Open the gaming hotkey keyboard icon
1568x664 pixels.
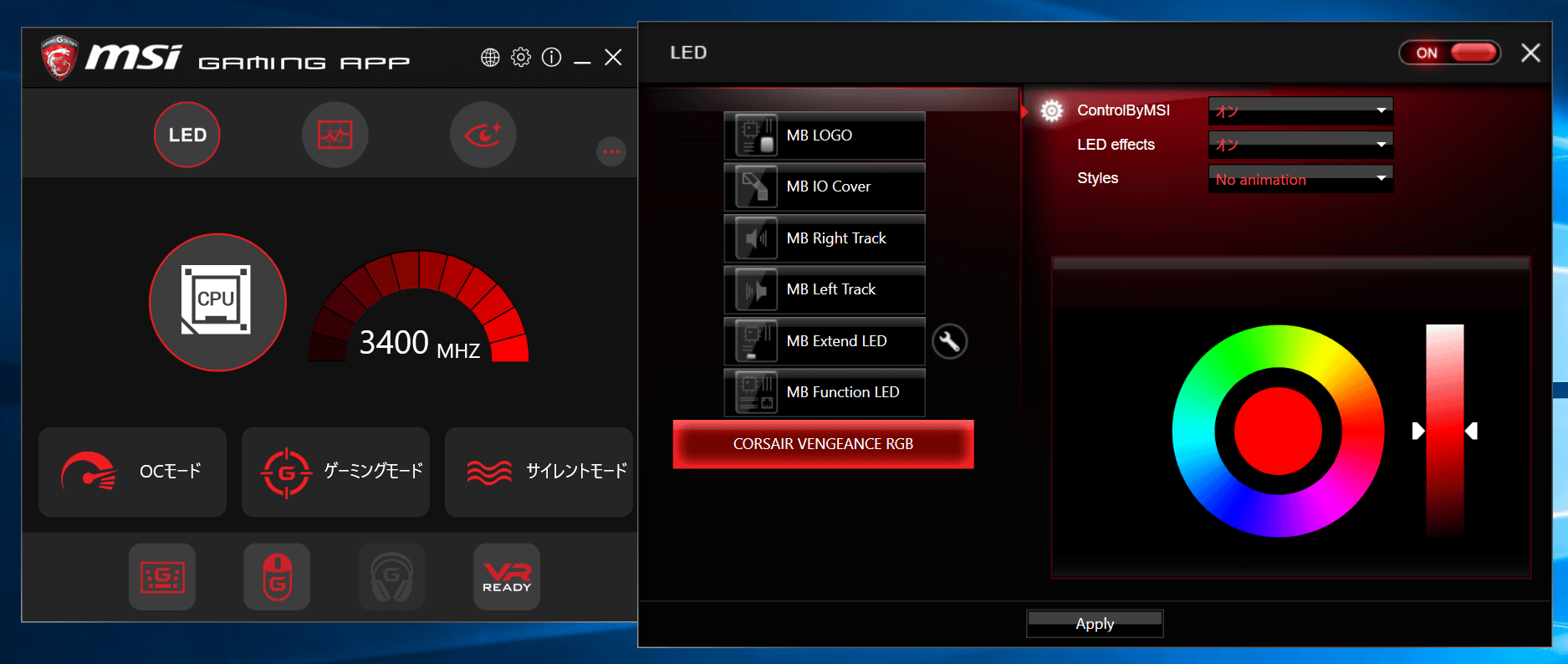(x=162, y=577)
